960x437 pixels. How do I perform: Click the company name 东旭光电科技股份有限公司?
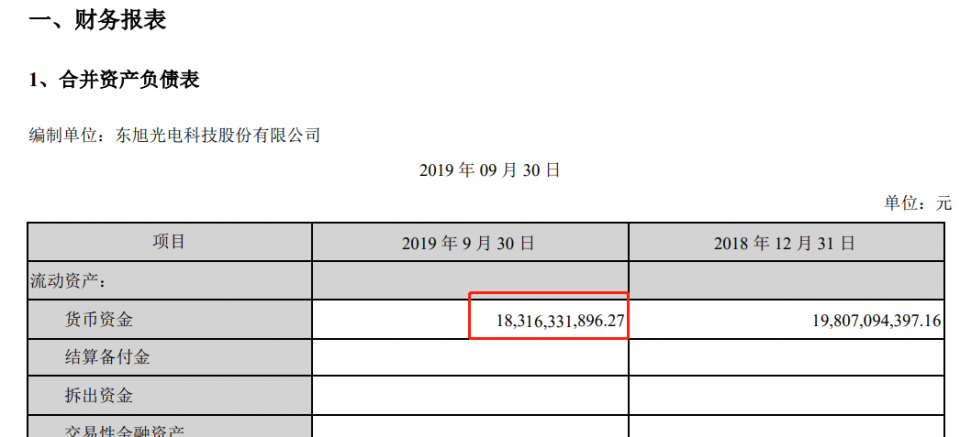(x=212, y=135)
